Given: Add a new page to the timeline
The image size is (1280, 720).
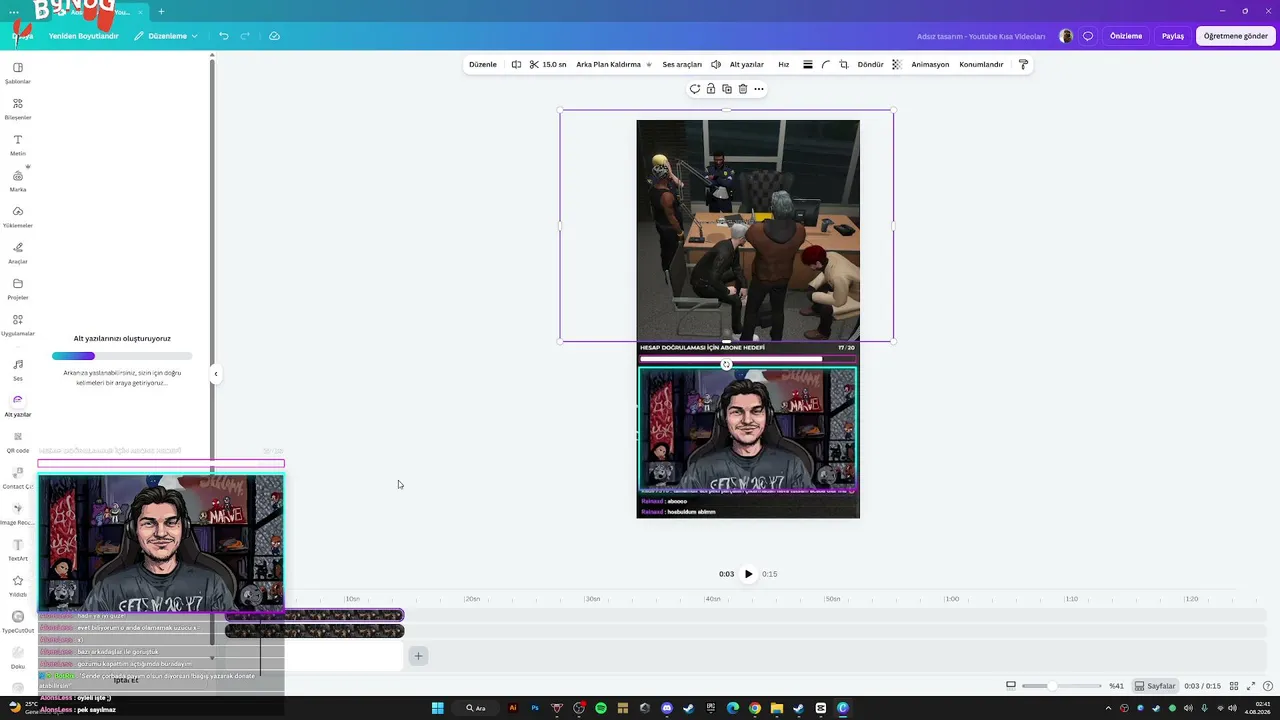Looking at the screenshot, I should point(418,656).
